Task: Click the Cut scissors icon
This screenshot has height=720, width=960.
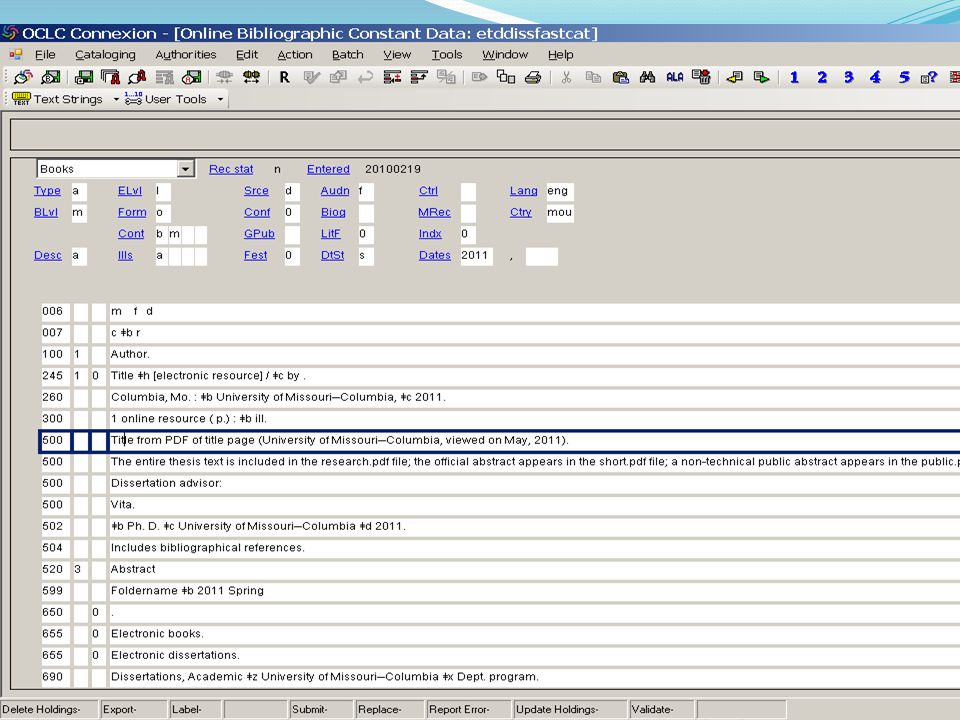Action: click(x=566, y=77)
